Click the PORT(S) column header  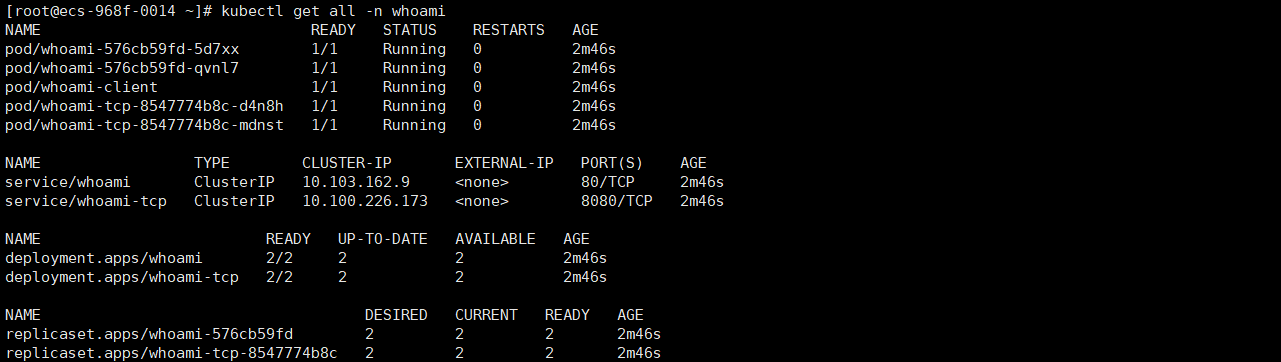click(612, 163)
